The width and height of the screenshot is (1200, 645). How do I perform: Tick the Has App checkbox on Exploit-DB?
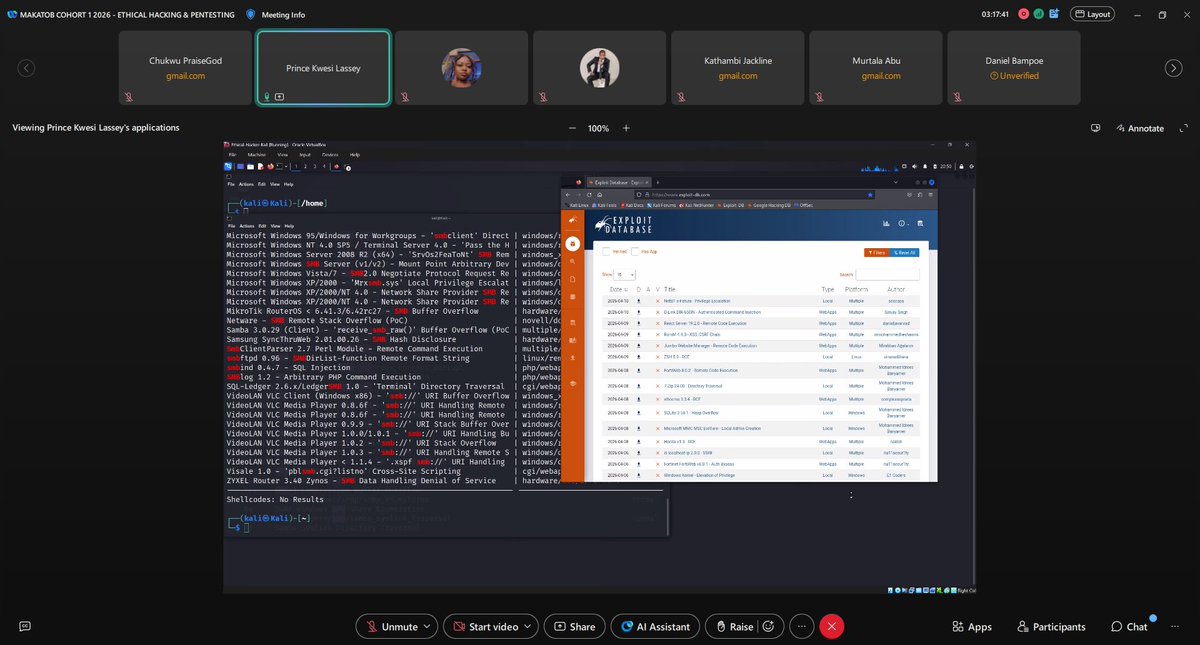pos(635,252)
